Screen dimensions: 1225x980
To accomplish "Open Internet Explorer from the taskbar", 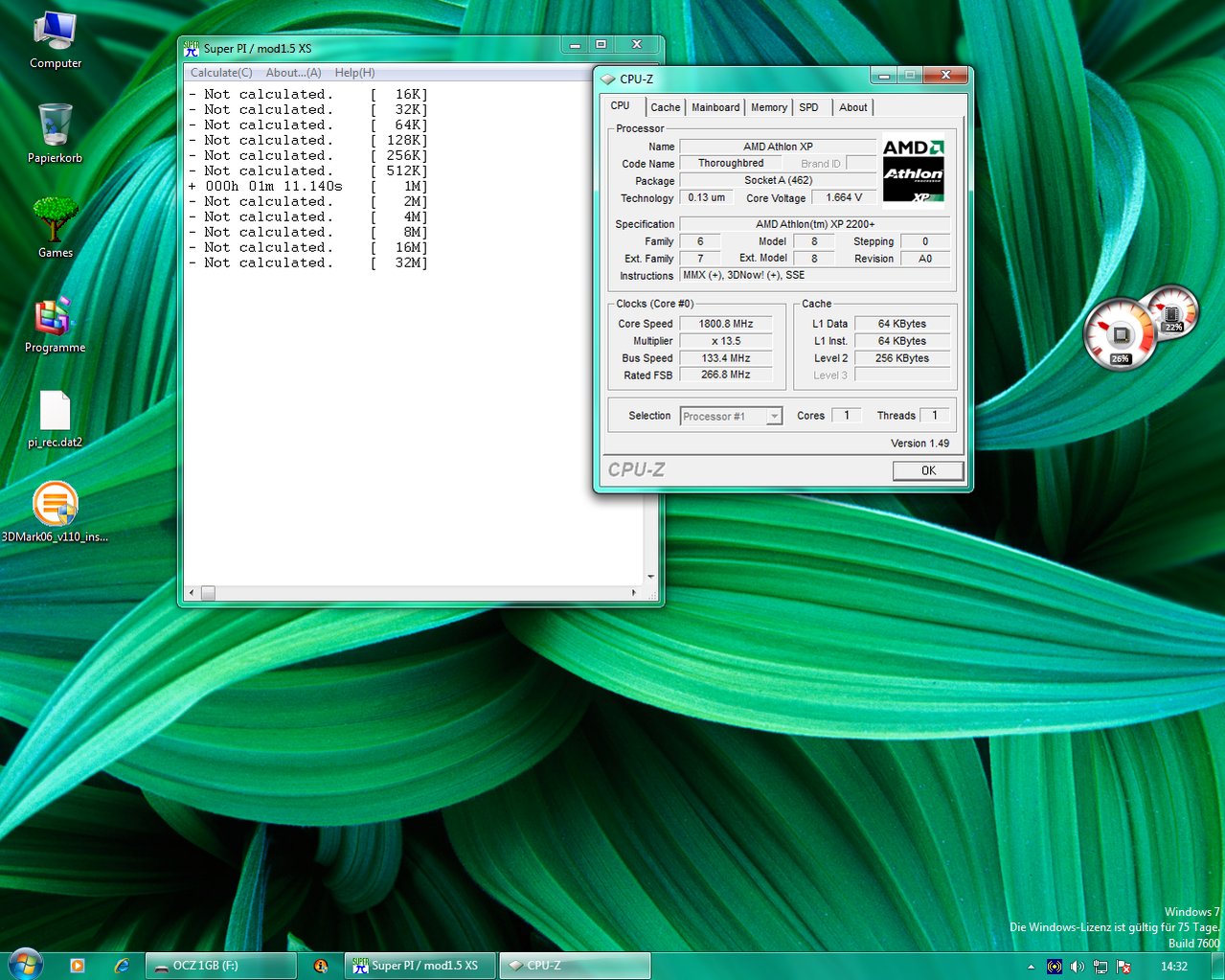I will click(x=122, y=966).
